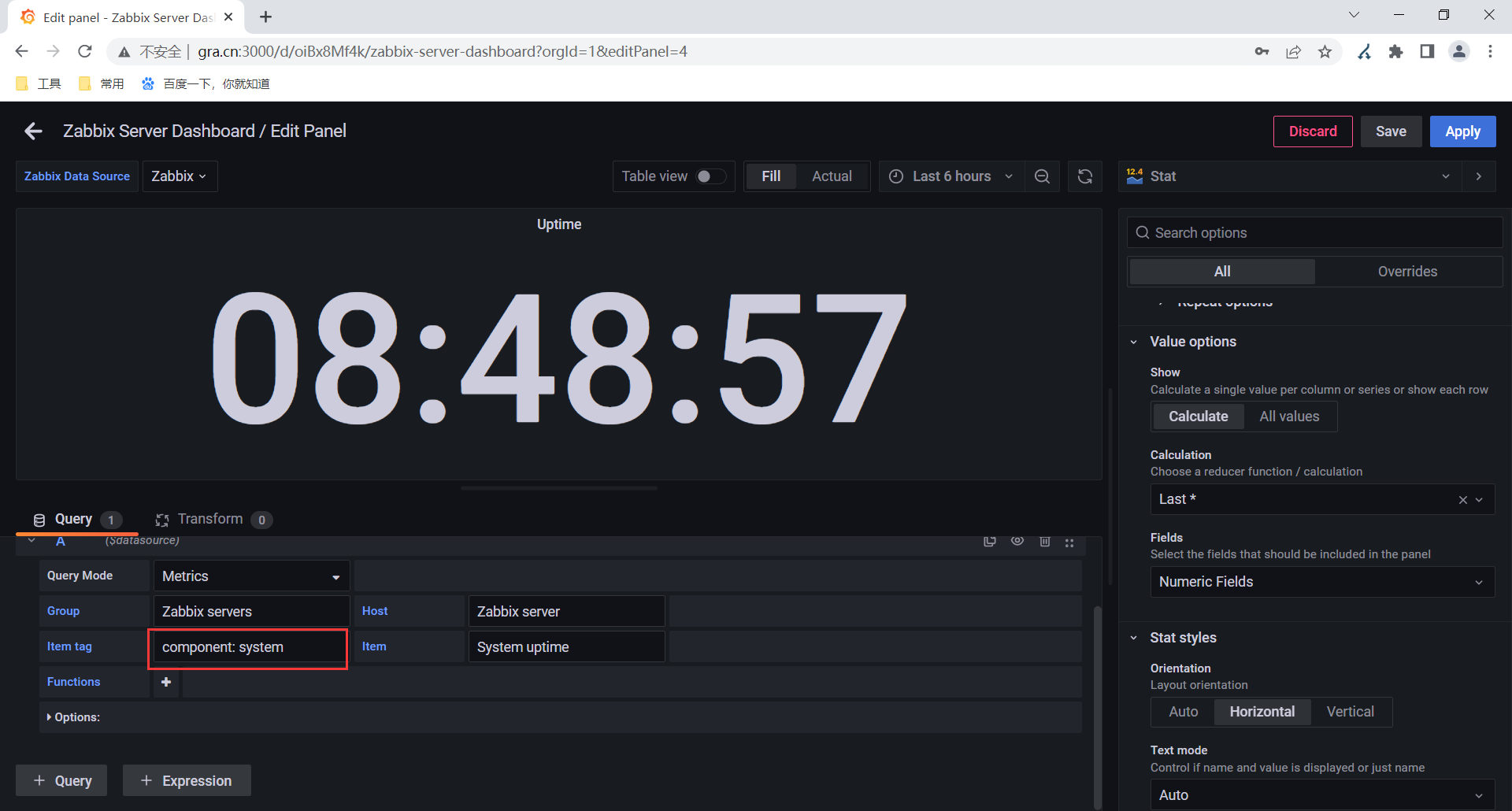
Task: Click the not-secure warning icon
Action: coord(124,52)
